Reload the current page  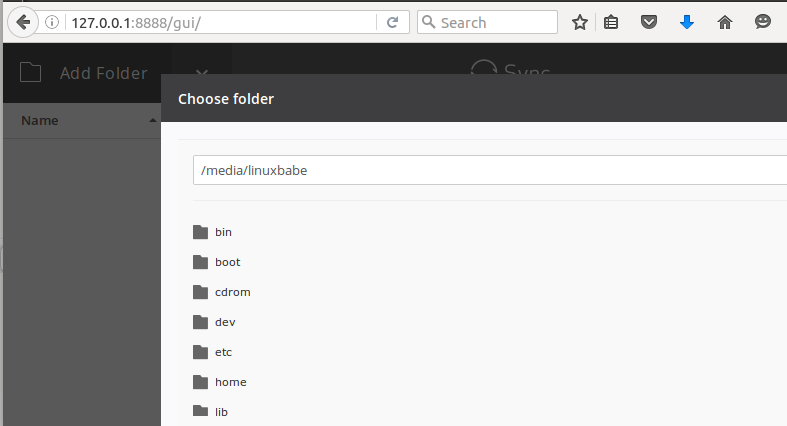pos(392,22)
